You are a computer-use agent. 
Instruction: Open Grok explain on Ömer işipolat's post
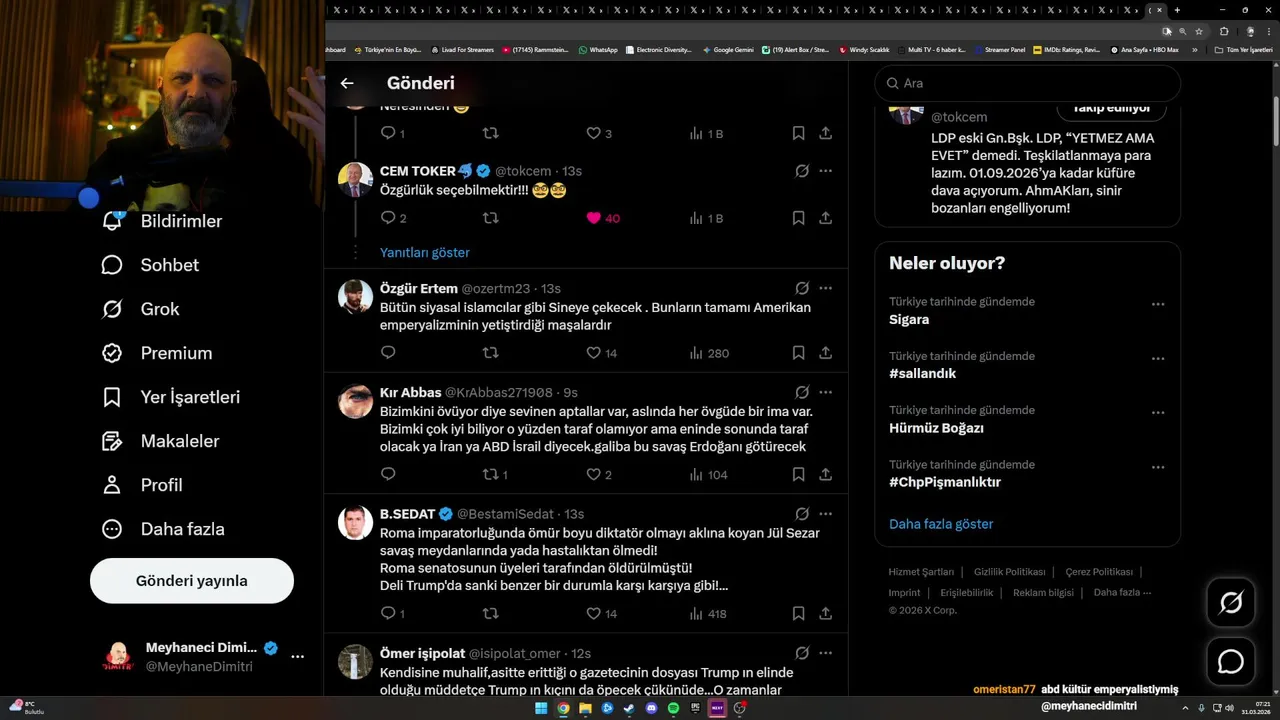802,653
